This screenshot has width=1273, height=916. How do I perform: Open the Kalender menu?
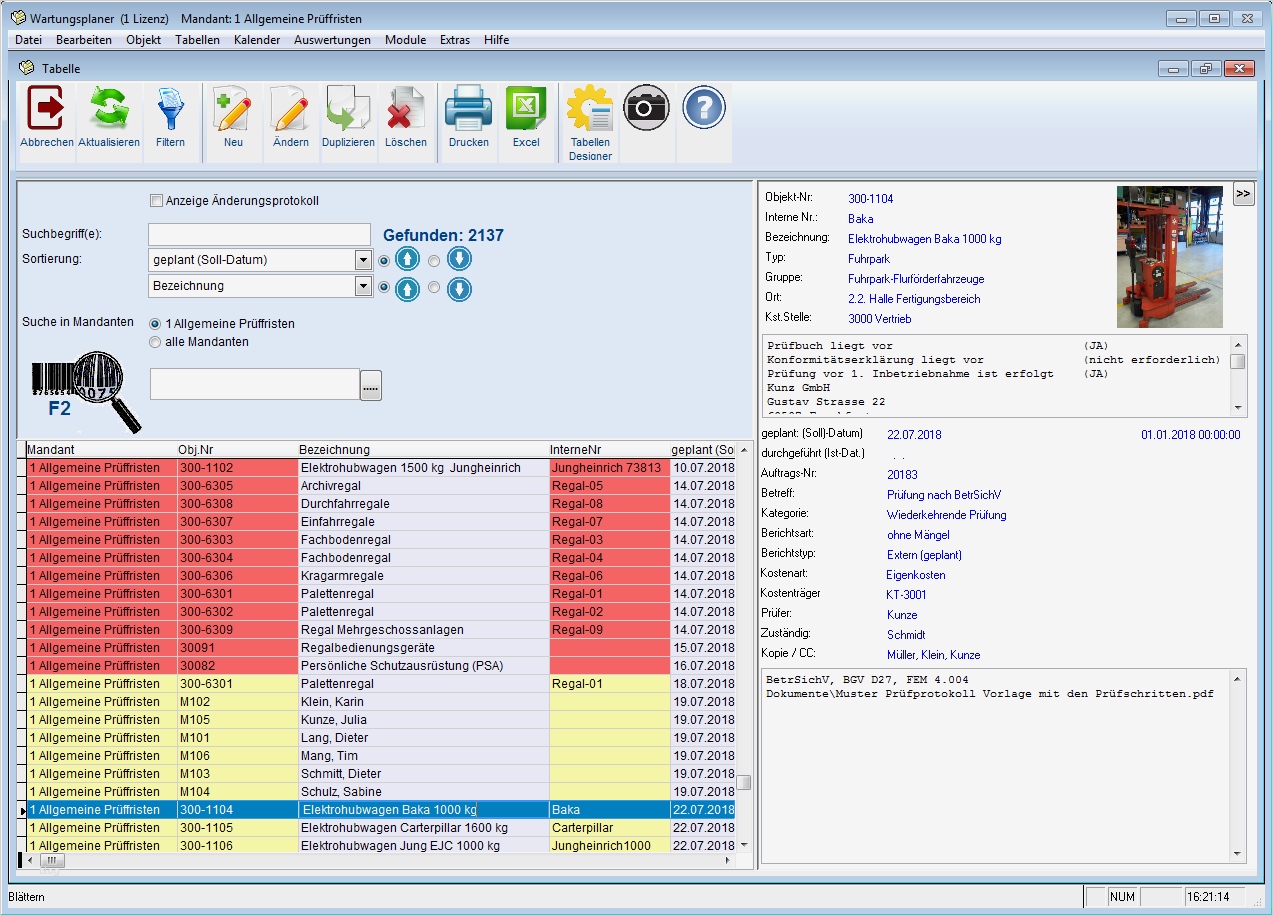[x=257, y=40]
